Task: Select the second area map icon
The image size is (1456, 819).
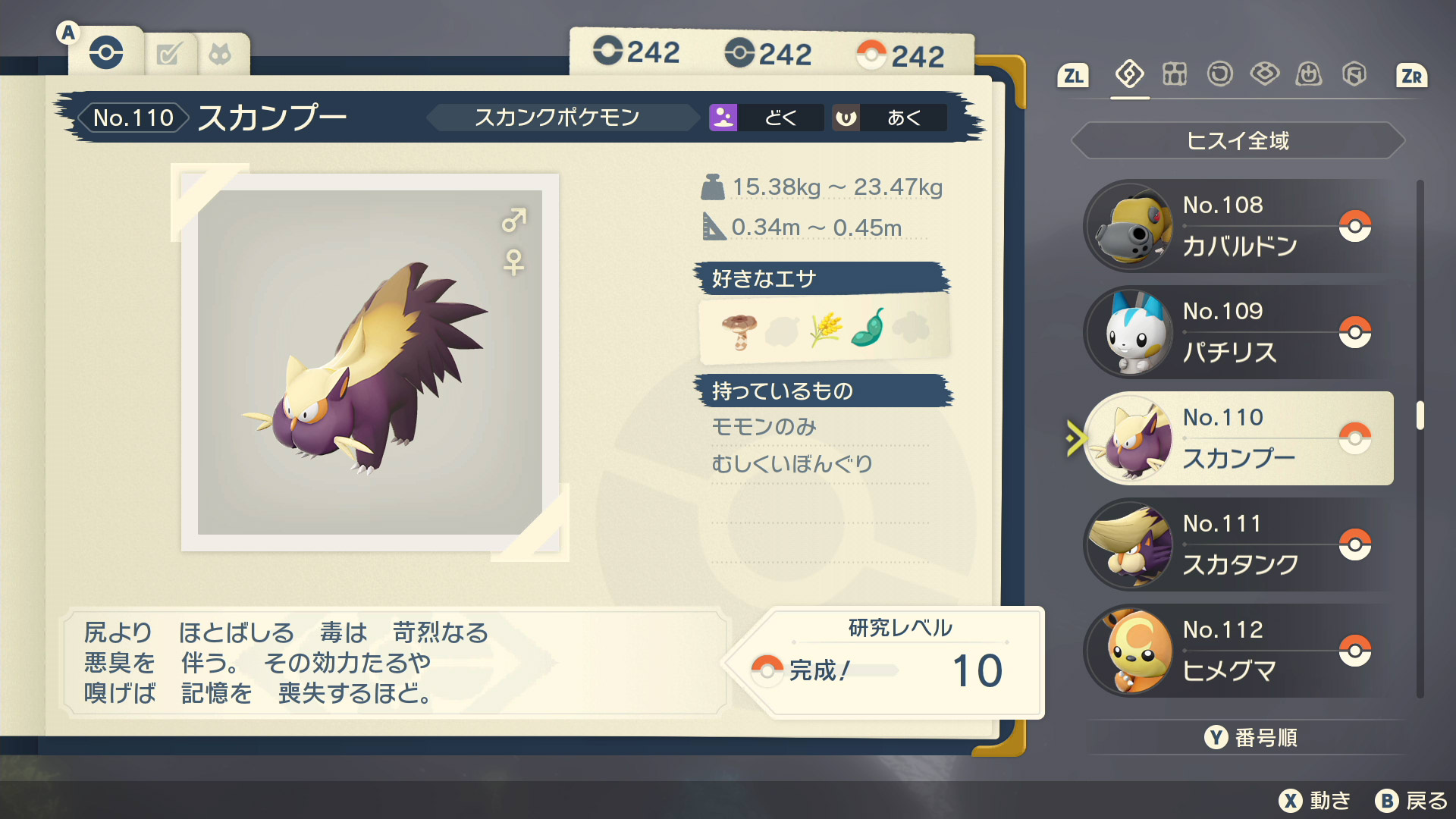Action: pos(1175,74)
